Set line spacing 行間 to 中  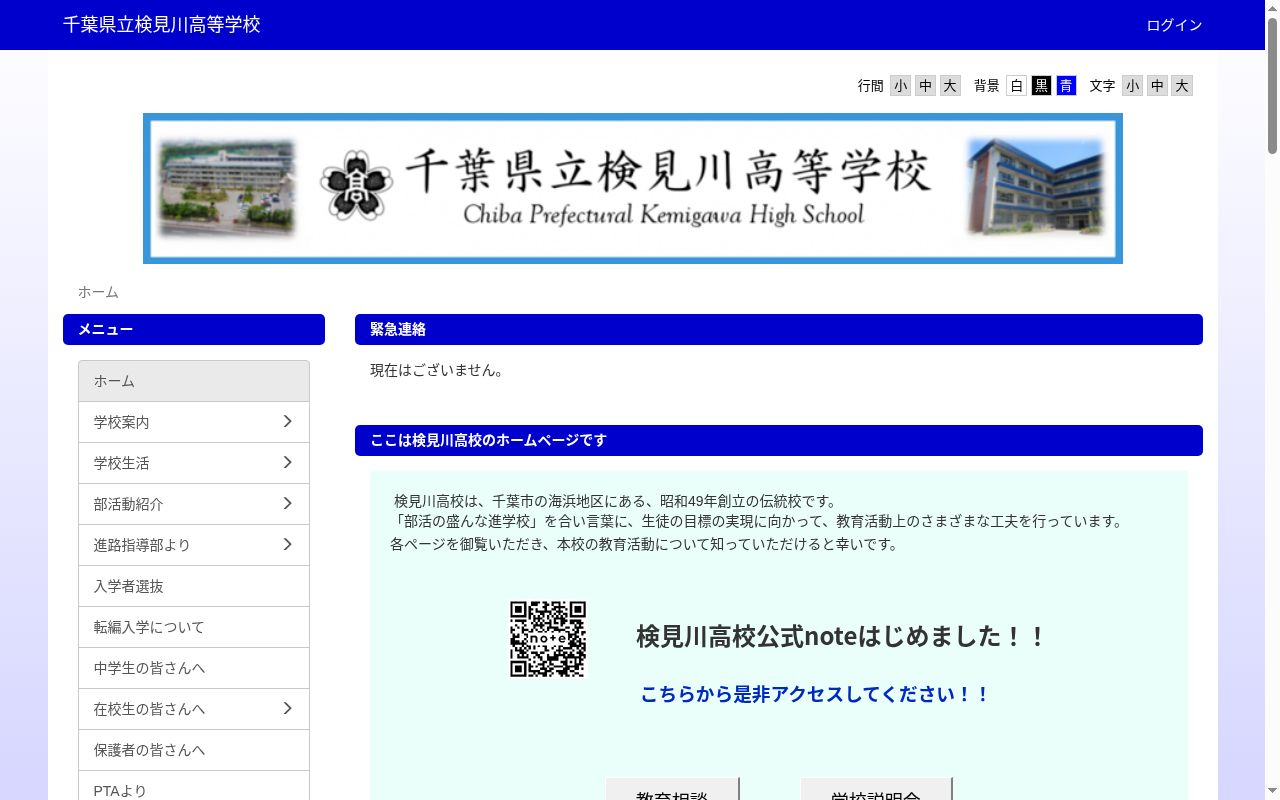925,86
